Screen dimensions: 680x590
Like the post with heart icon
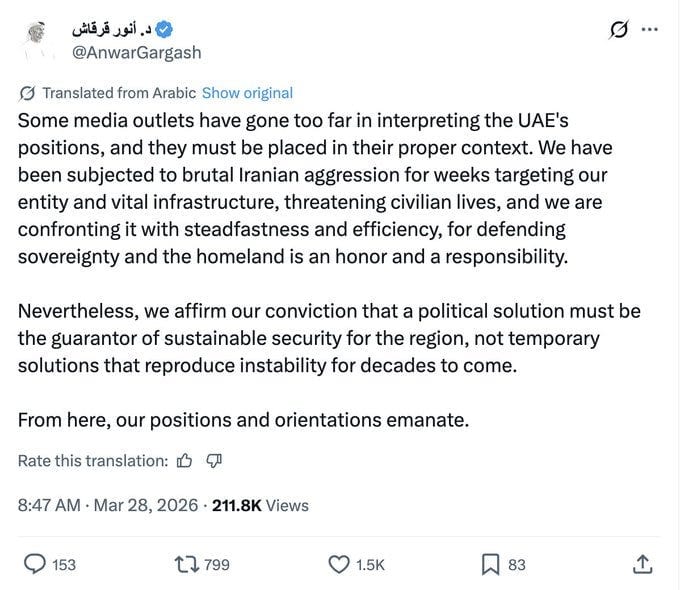tap(339, 564)
